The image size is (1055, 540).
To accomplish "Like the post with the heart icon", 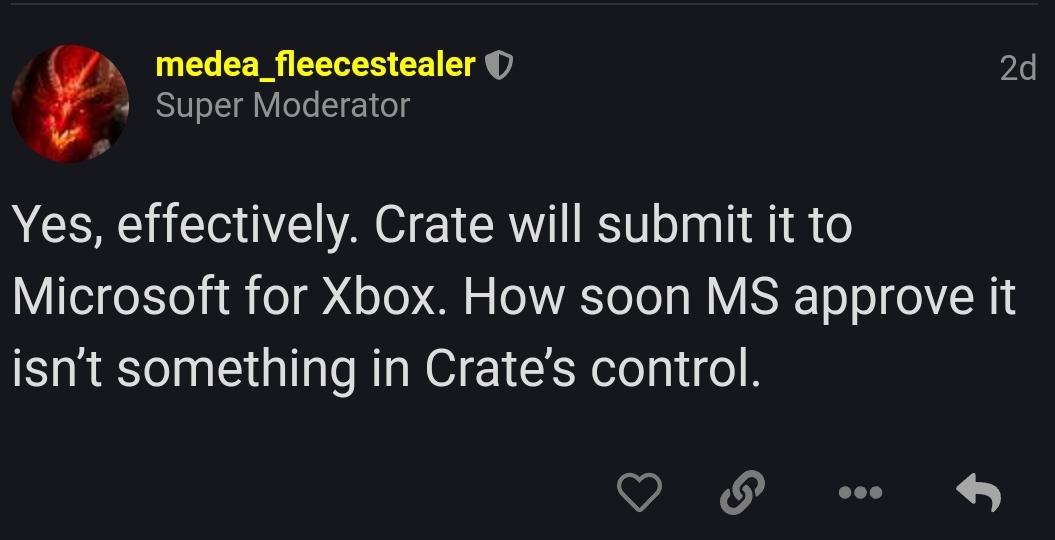I will [639, 492].
